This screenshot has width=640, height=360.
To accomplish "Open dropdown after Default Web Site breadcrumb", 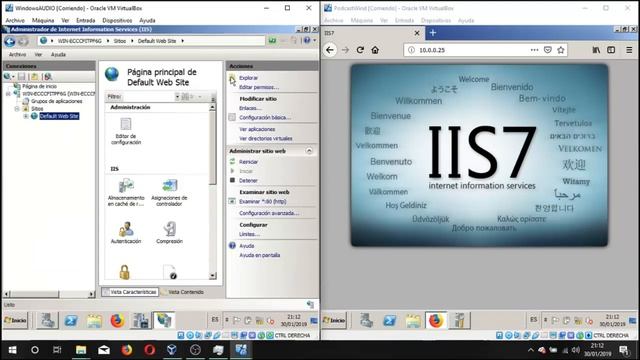I will pos(182,41).
